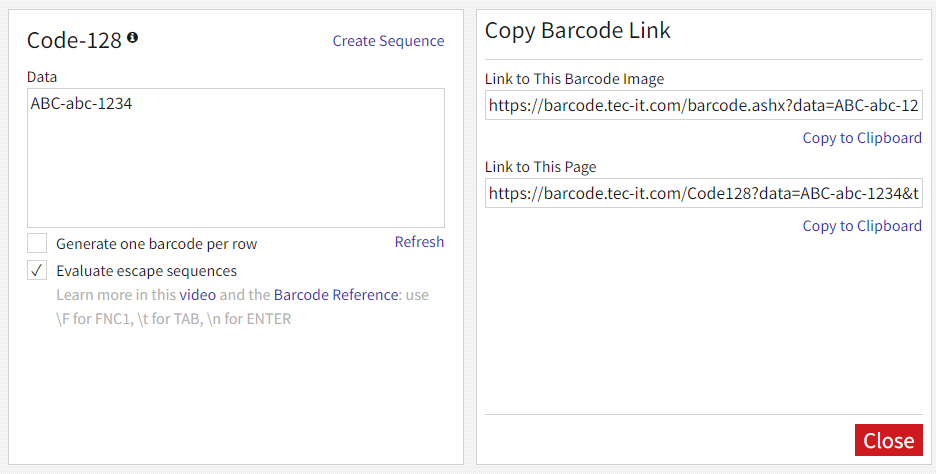Click the 'Copy Barcode Link' dialog title
936x474 pixels.
click(577, 30)
